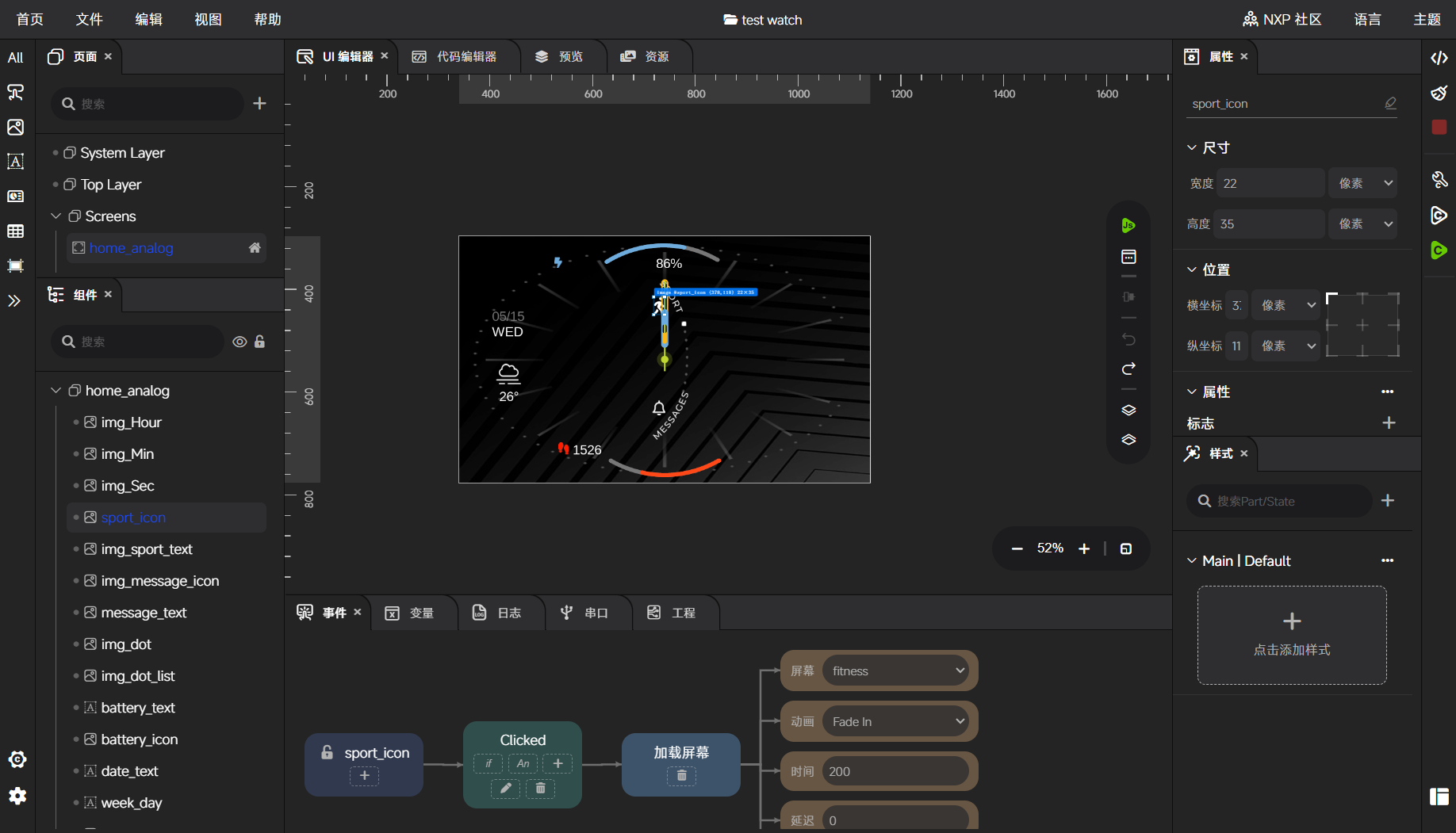Bring layer forward using layers icon
The image size is (1456, 833).
coord(1128,410)
